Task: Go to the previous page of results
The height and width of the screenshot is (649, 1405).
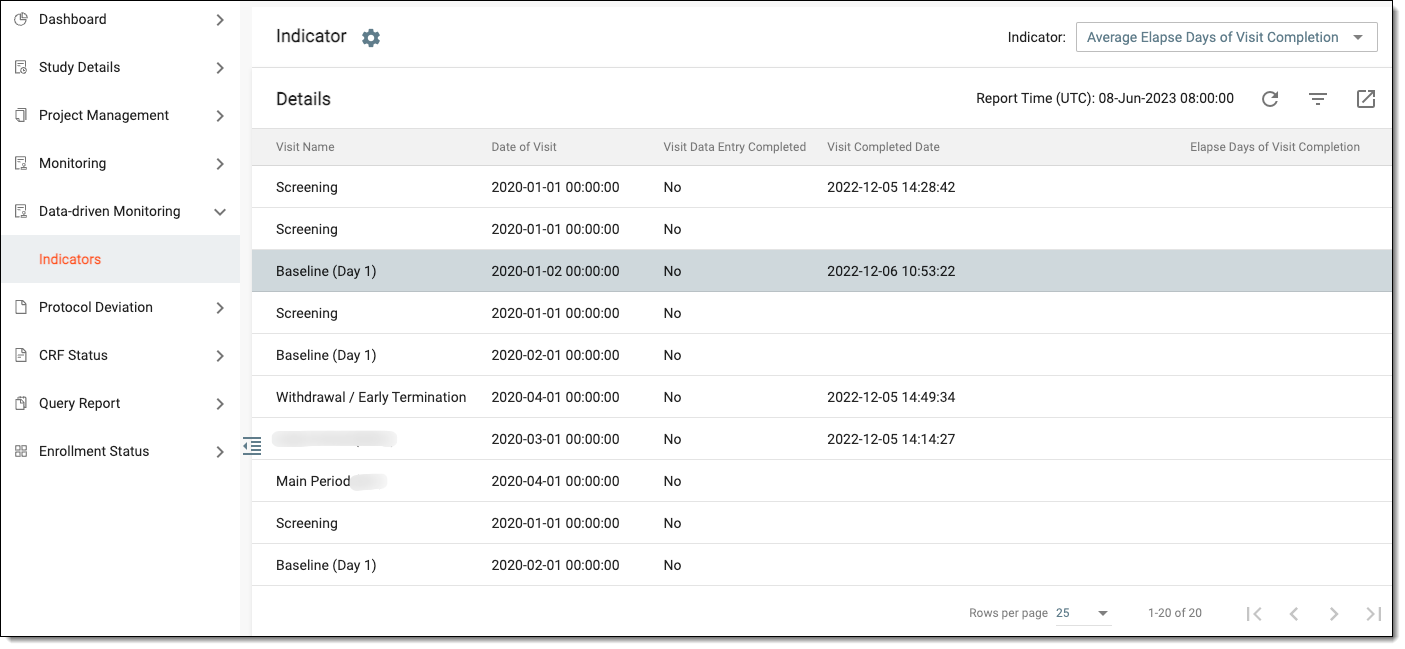Action: click(x=1294, y=613)
